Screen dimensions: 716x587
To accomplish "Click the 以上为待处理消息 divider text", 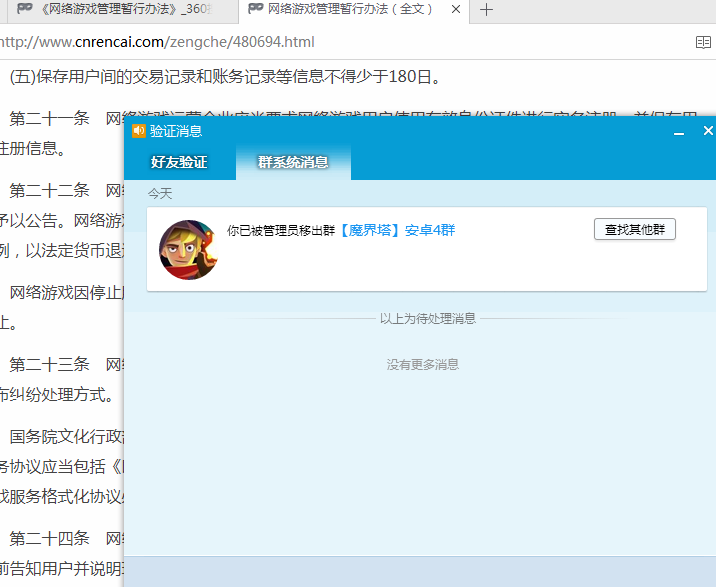I will click(x=428, y=318).
